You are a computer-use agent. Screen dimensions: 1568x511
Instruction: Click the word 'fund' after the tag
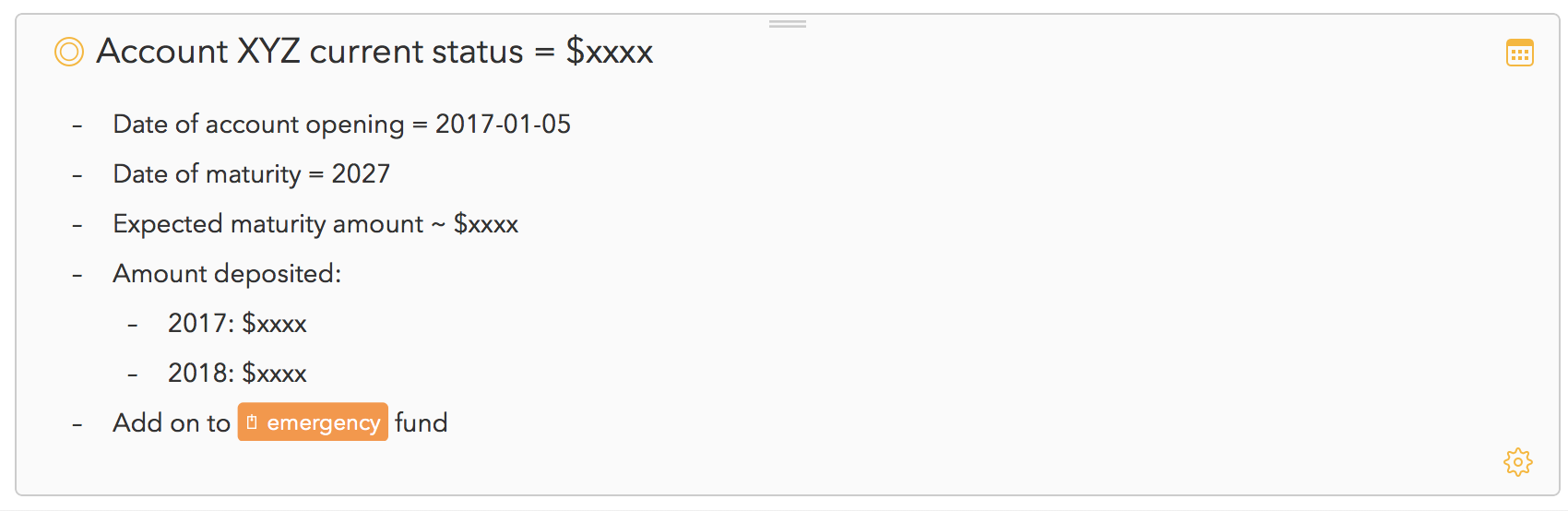[x=422, y=423]
